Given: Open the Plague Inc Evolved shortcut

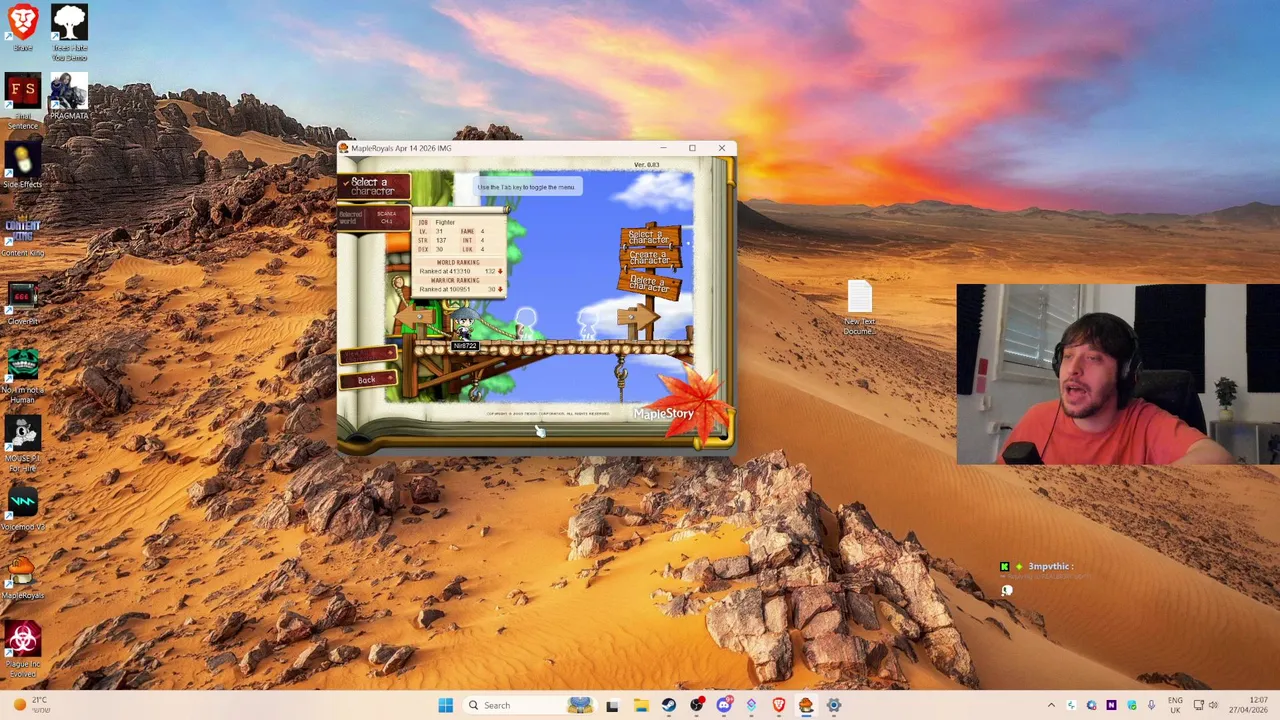Looking at the screenshot, I should click(x=23, y=649).
